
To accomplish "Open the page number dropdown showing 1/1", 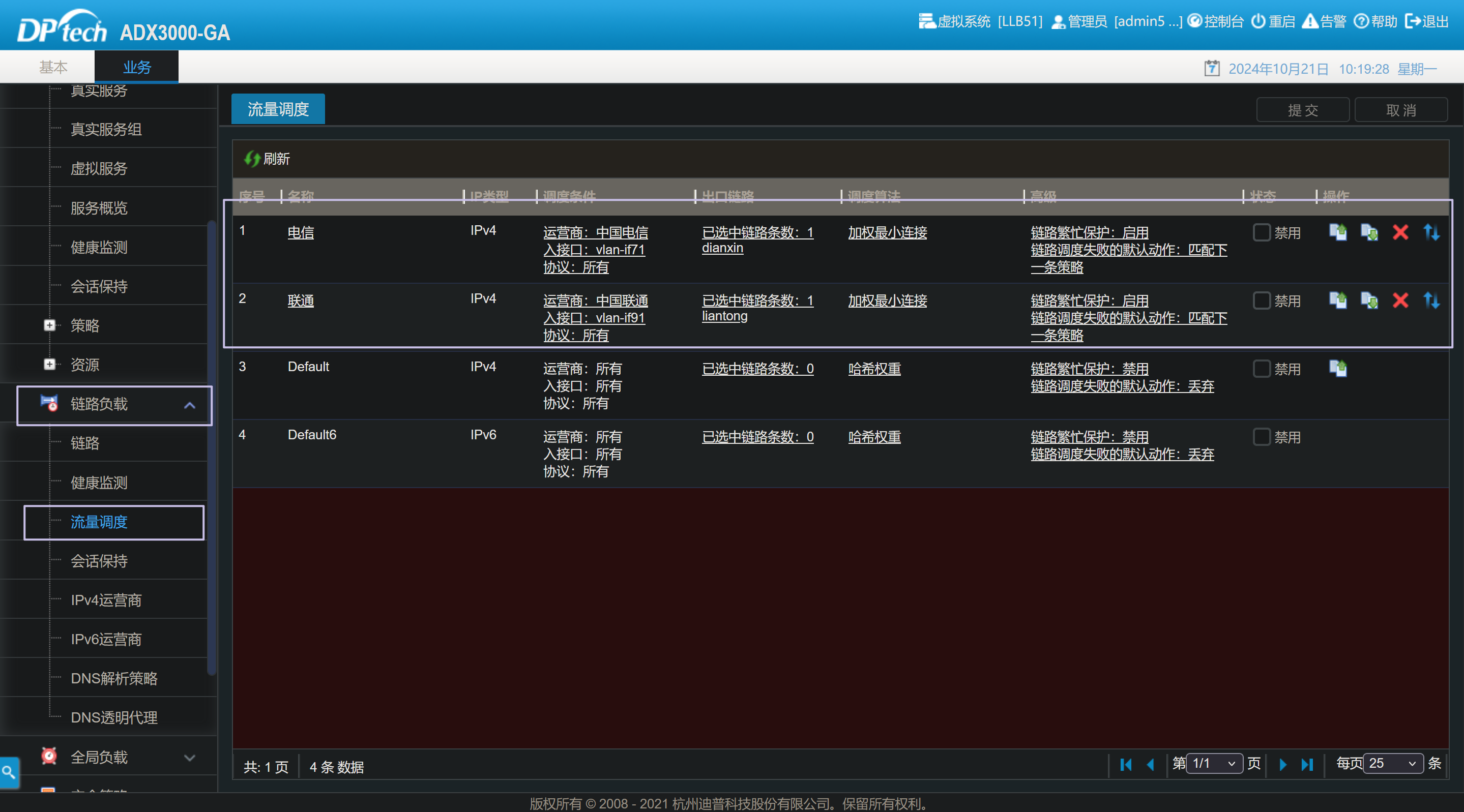I will coord(1215,763).
